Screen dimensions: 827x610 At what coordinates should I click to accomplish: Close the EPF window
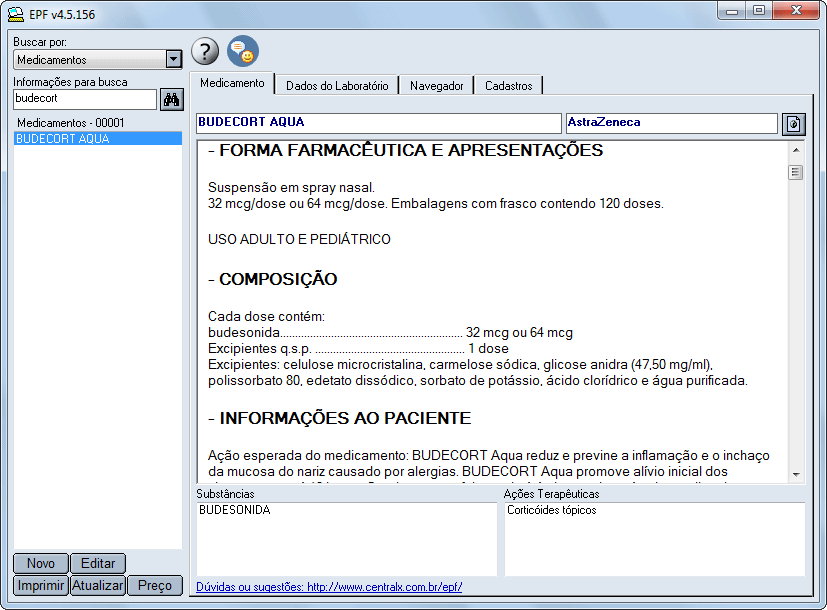[x=796, y=11]
